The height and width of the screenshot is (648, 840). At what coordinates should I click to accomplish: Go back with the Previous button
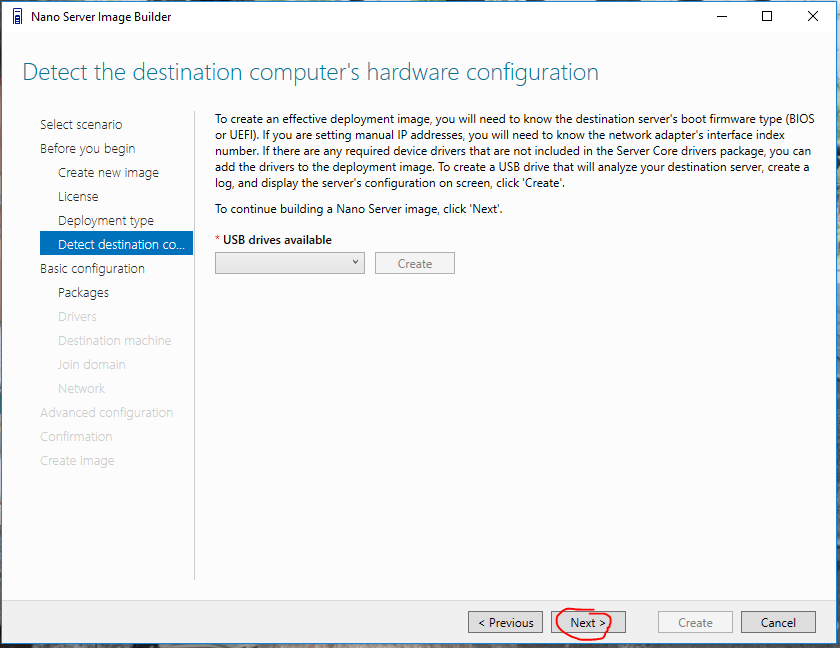(x=505, y=622)
